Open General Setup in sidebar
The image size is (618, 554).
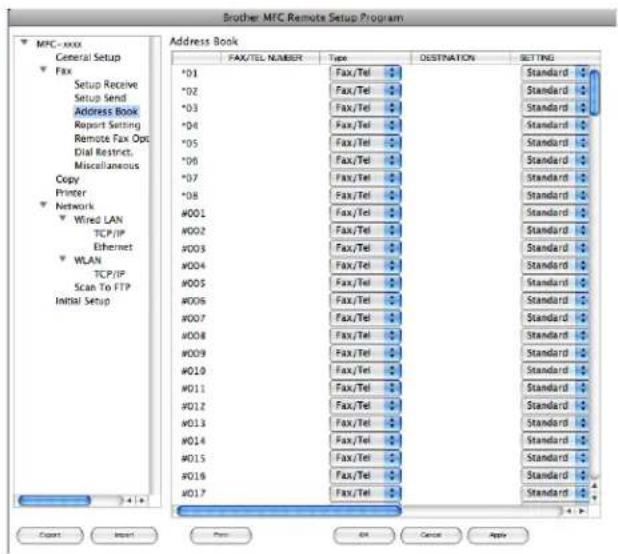click(x=88, y=57)
